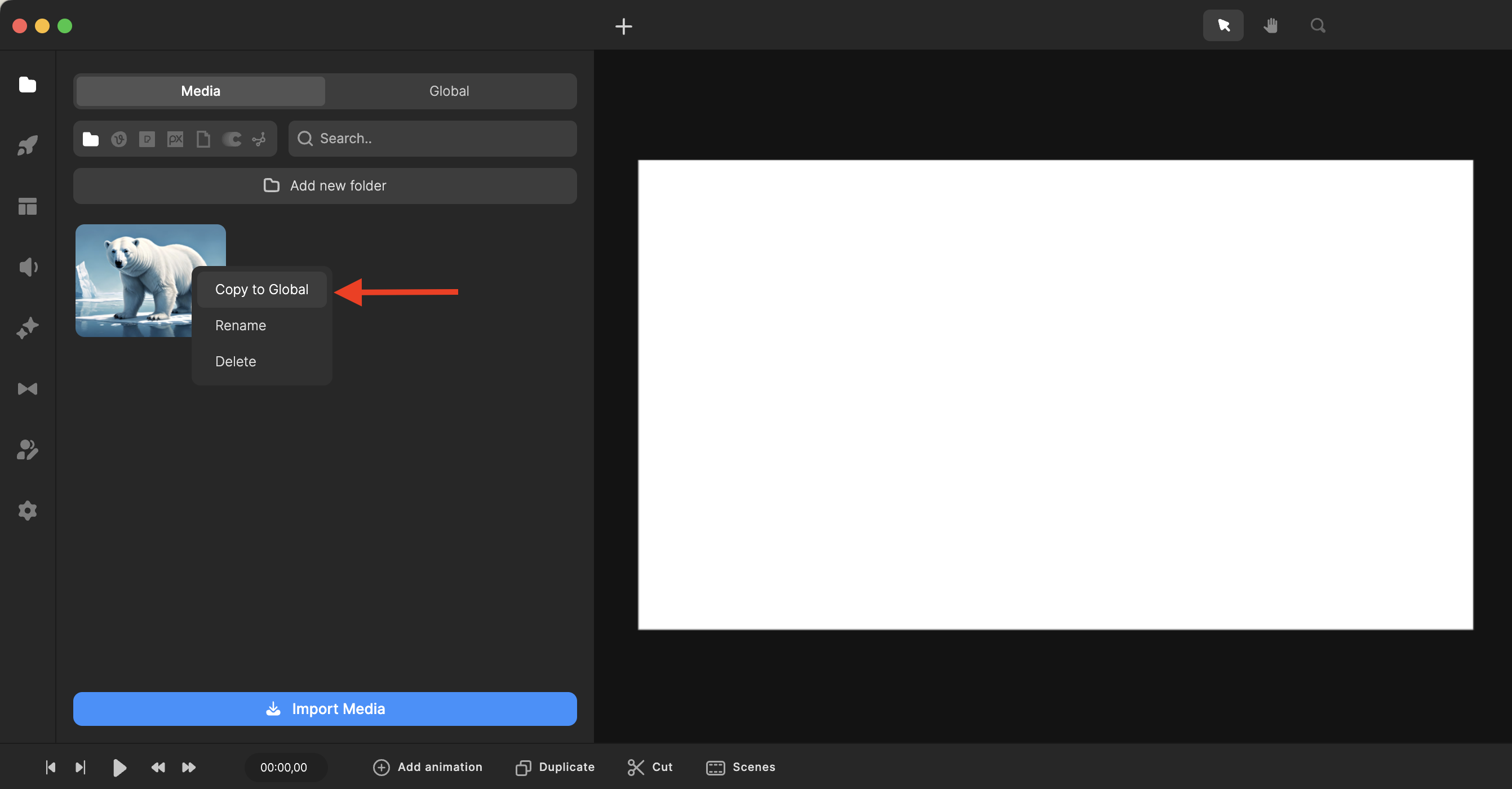
Task: Click the white canvas preview area
Action: 1055,394
